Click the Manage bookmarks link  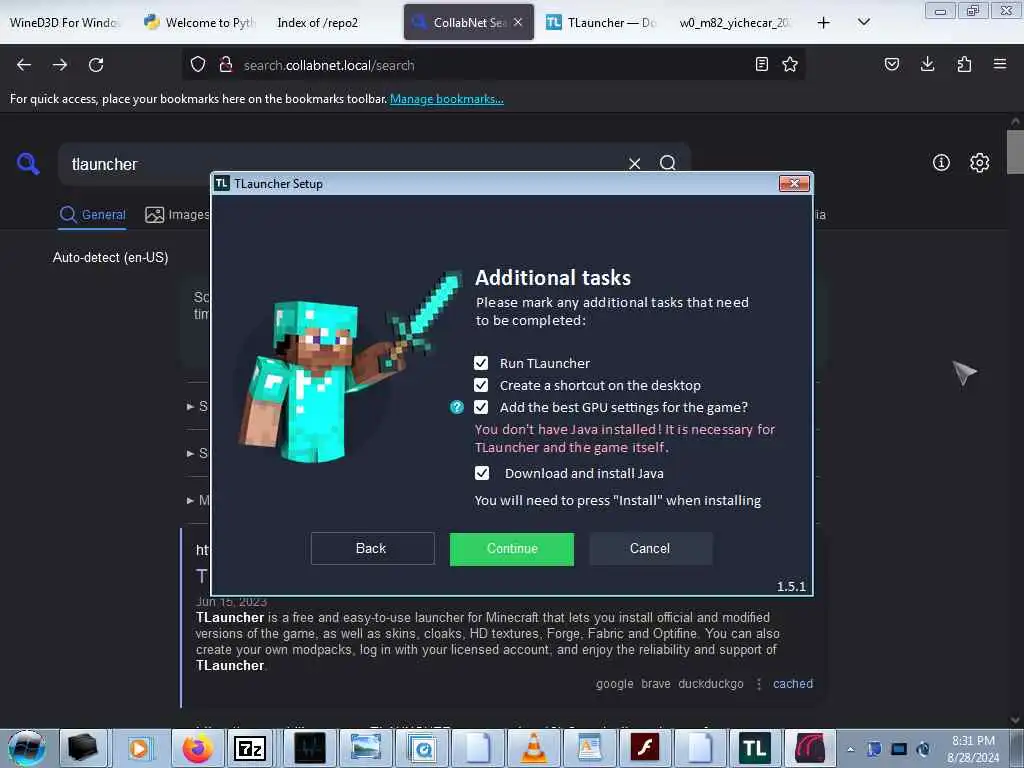[447, 99]
